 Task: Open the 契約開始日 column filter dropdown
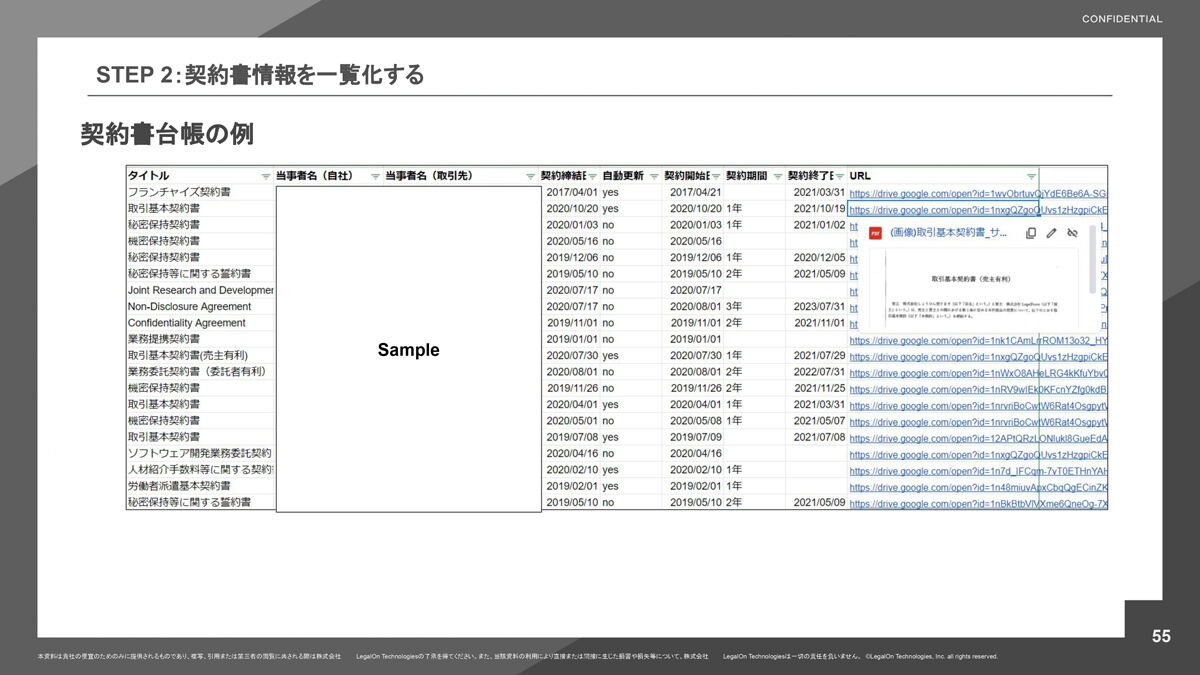pyautogui.click(x=715, y=176)
